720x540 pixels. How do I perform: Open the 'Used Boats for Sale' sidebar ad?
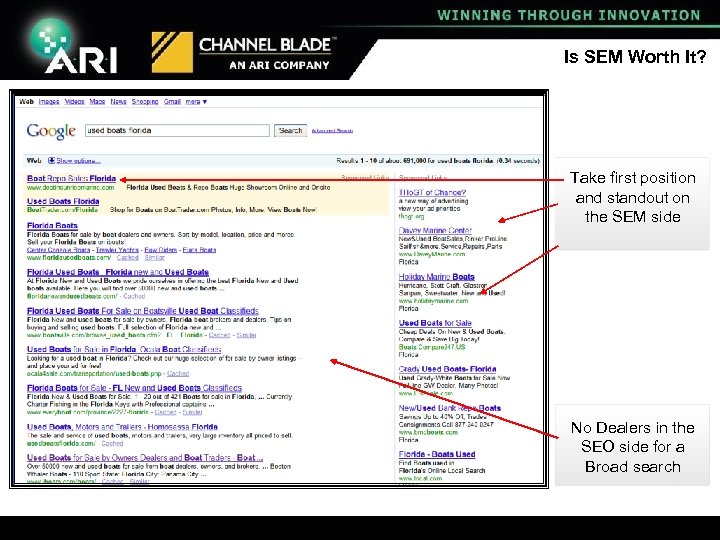(435, 323)
